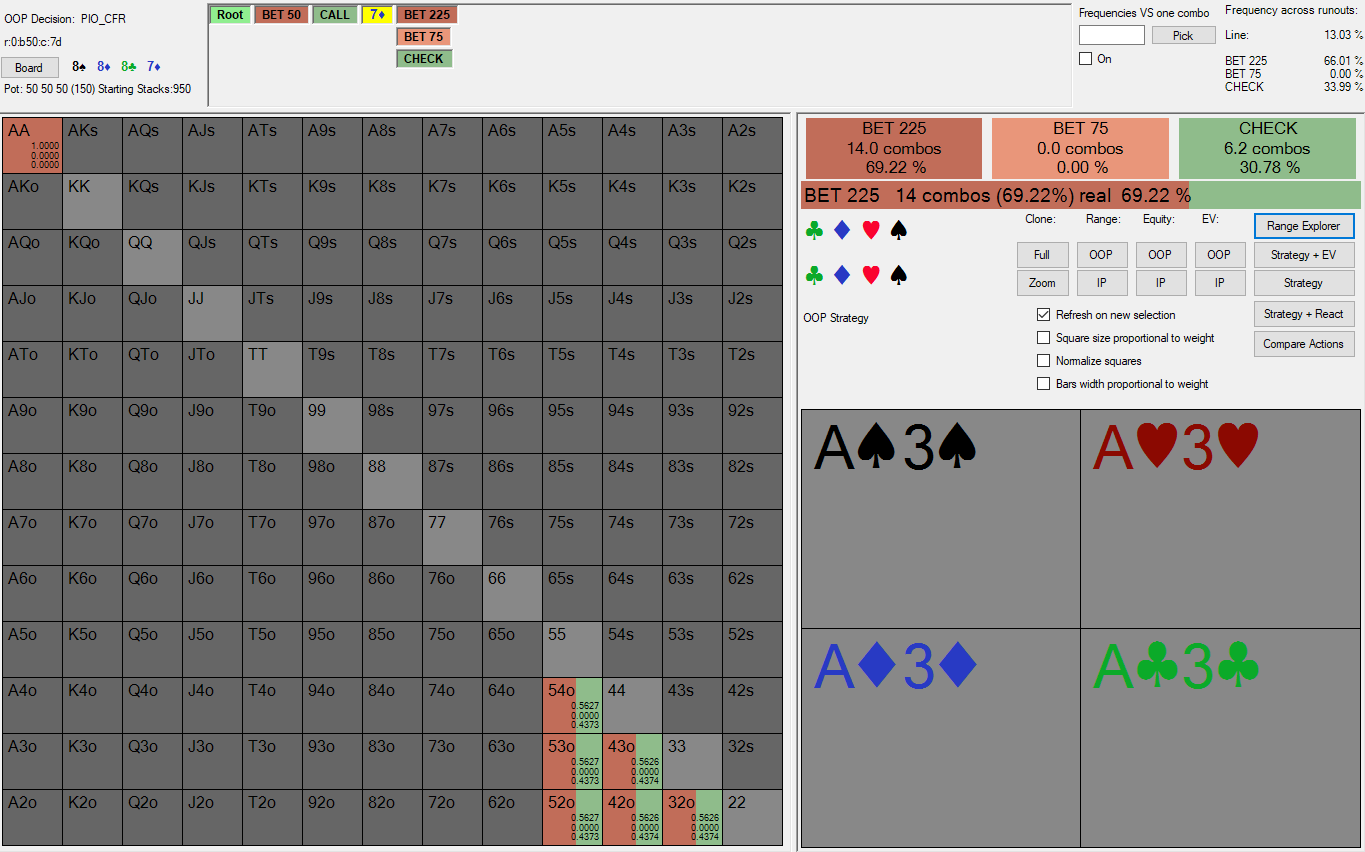Select the 53o hand cell in matrix
This screenshot has width=1365, height=852.
tap(572, 761)
